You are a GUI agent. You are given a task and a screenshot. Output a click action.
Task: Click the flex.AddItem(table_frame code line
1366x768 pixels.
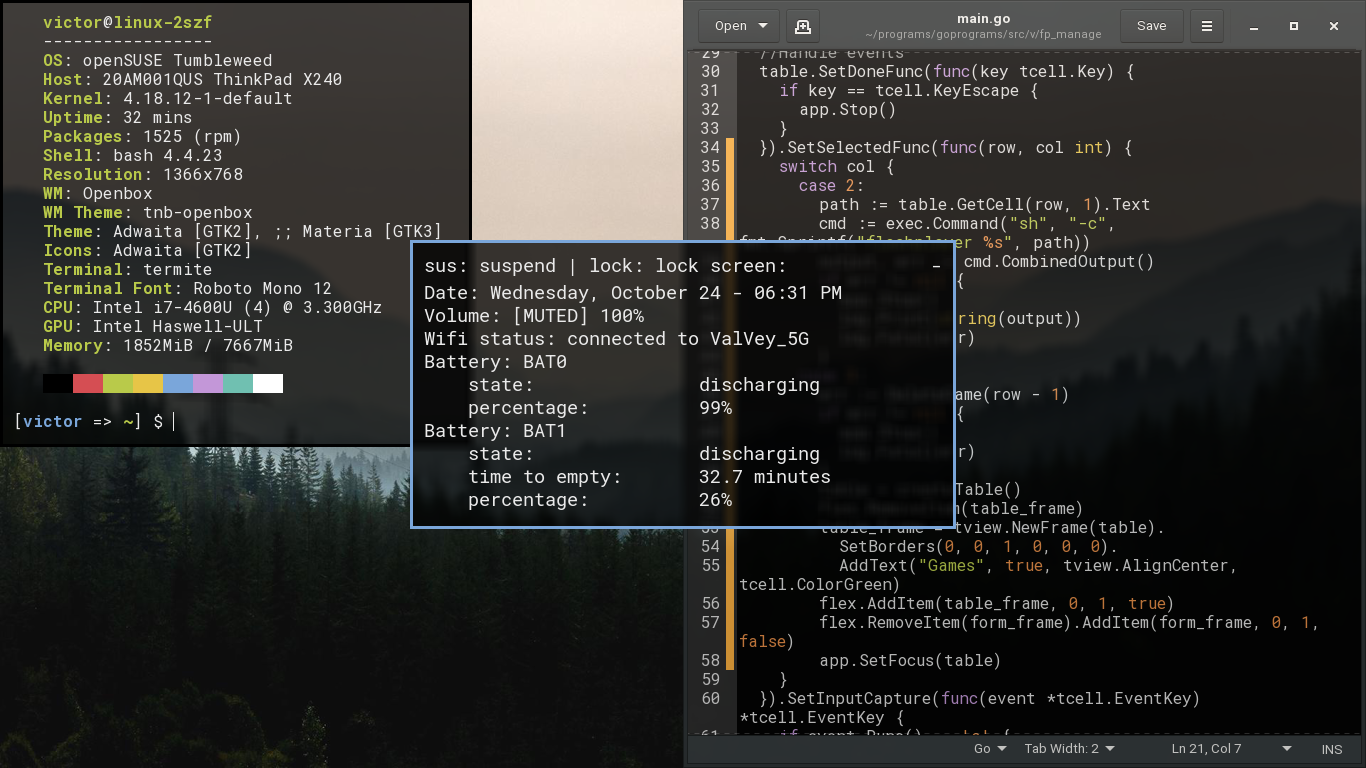click(996, 603)
